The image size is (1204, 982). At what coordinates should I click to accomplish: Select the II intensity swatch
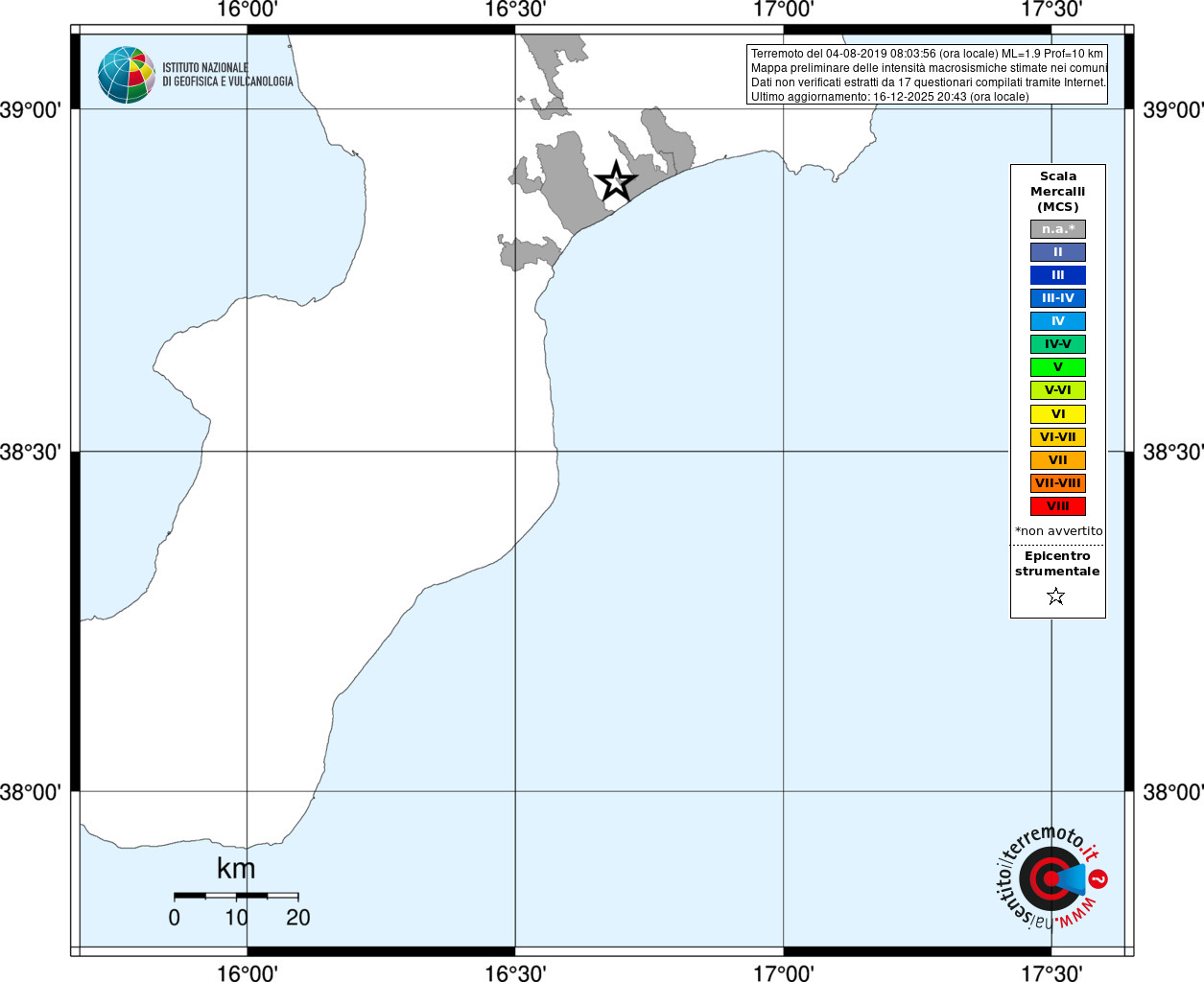point(1058,252)
